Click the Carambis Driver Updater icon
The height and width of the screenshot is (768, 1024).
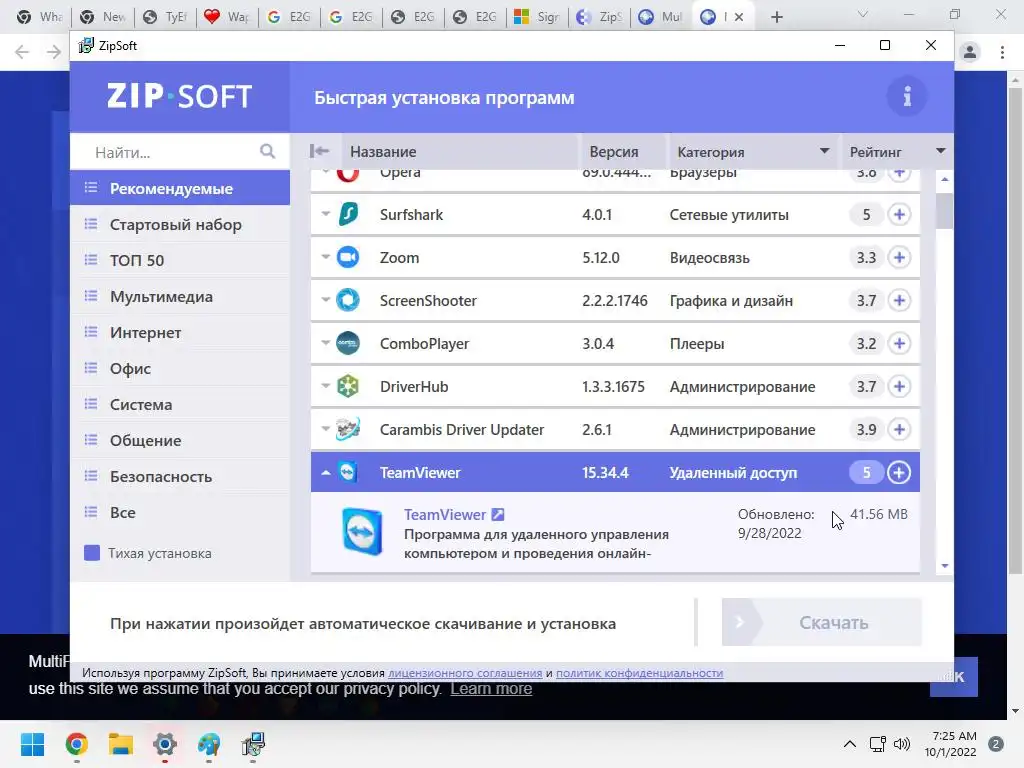pyautogui.click(x=348, y=429)
